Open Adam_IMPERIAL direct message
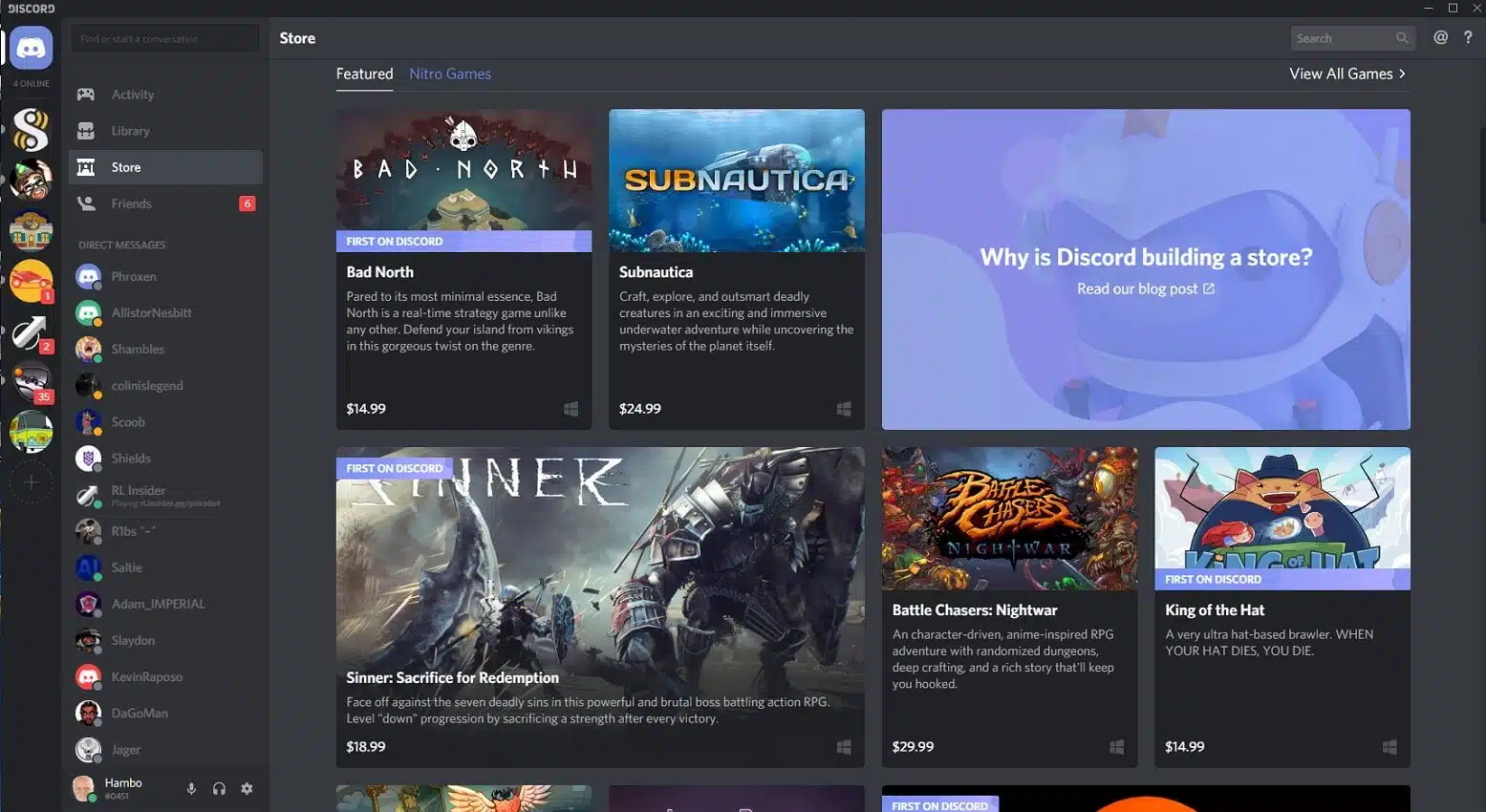The image size is (1486, 812). point(164,604)
